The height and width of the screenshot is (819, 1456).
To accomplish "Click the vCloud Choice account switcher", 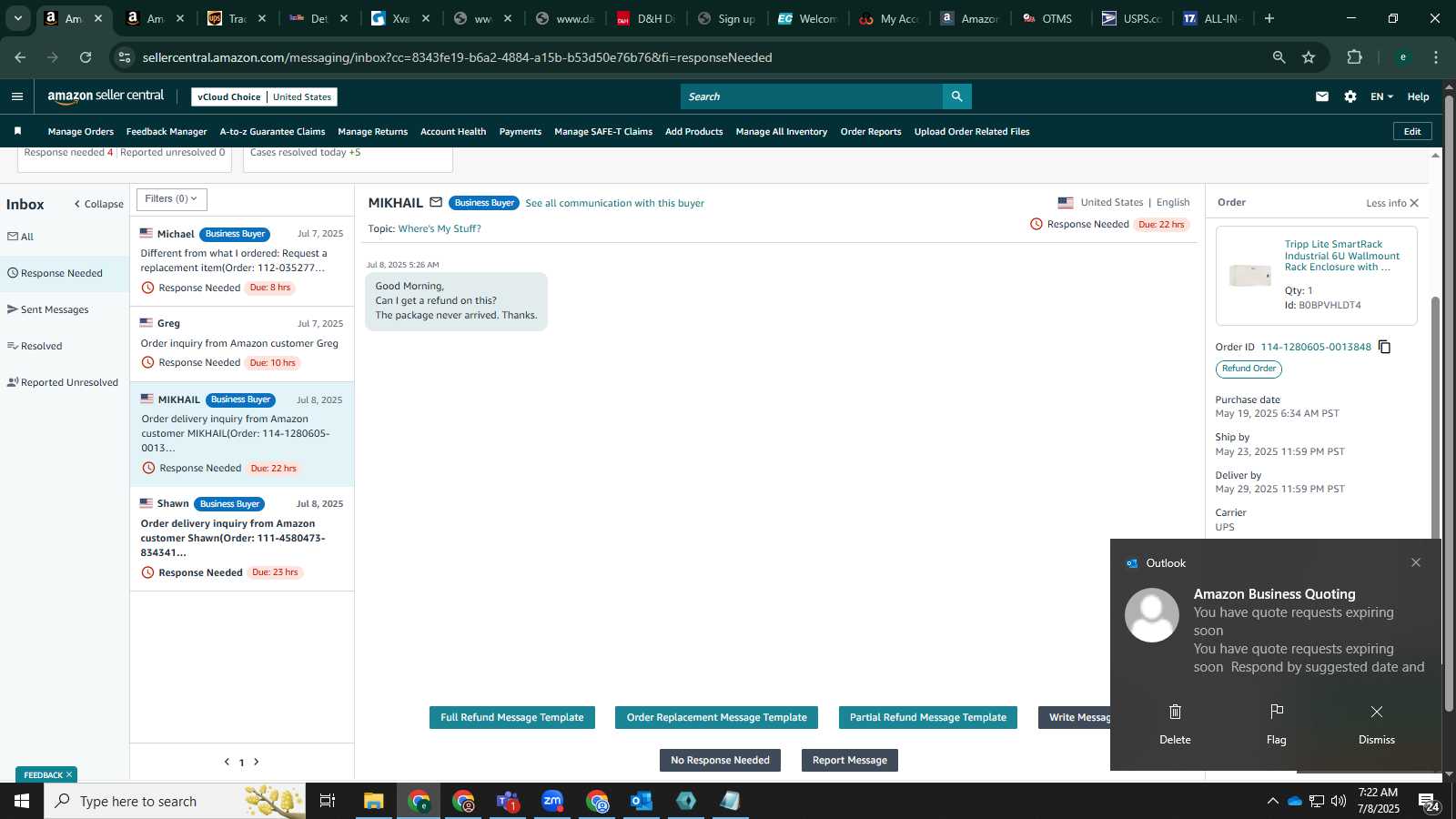I will pyautogui.click(x=264, y=96).
